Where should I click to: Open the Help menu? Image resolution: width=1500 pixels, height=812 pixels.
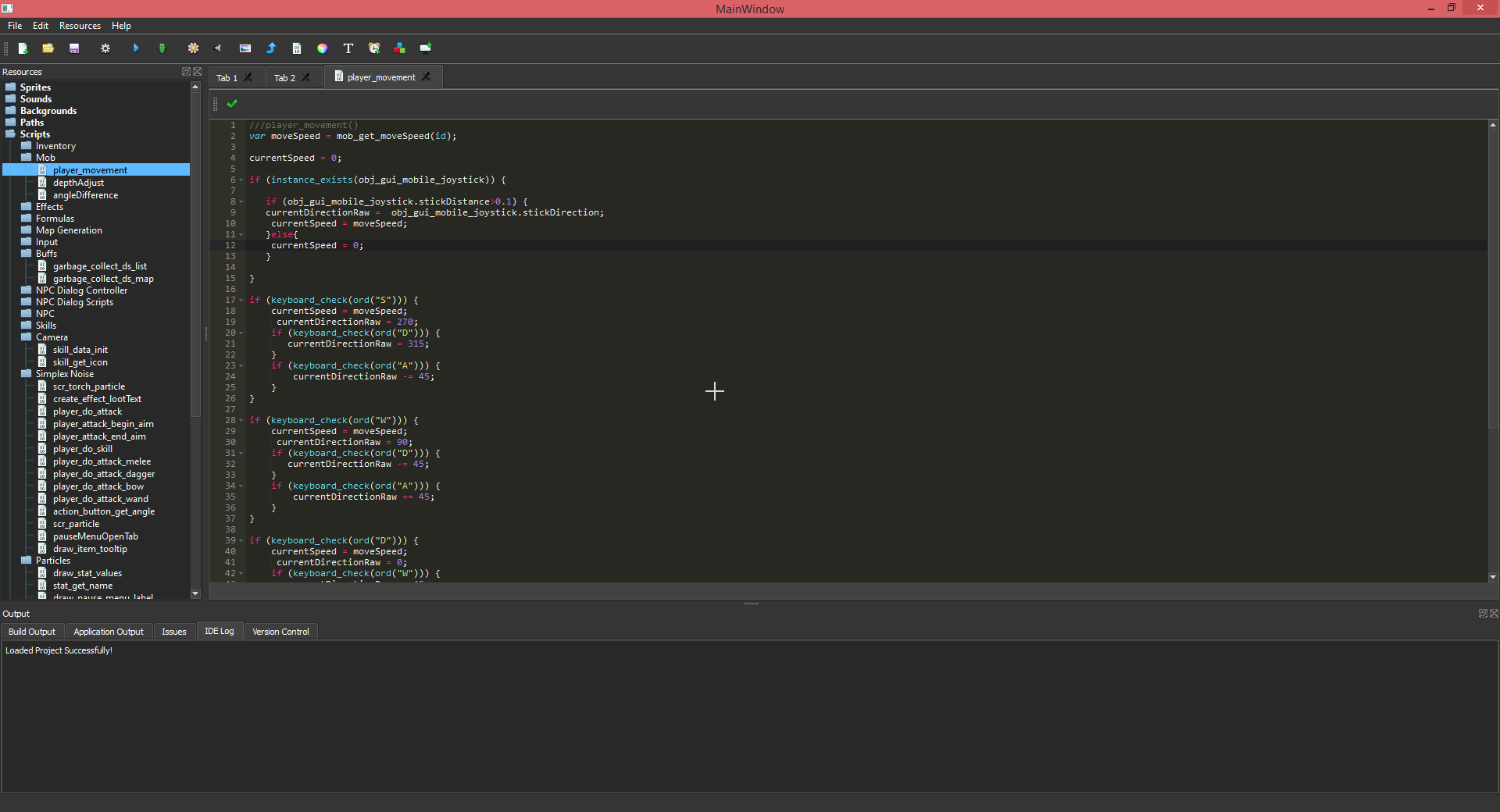coord(121,26)
